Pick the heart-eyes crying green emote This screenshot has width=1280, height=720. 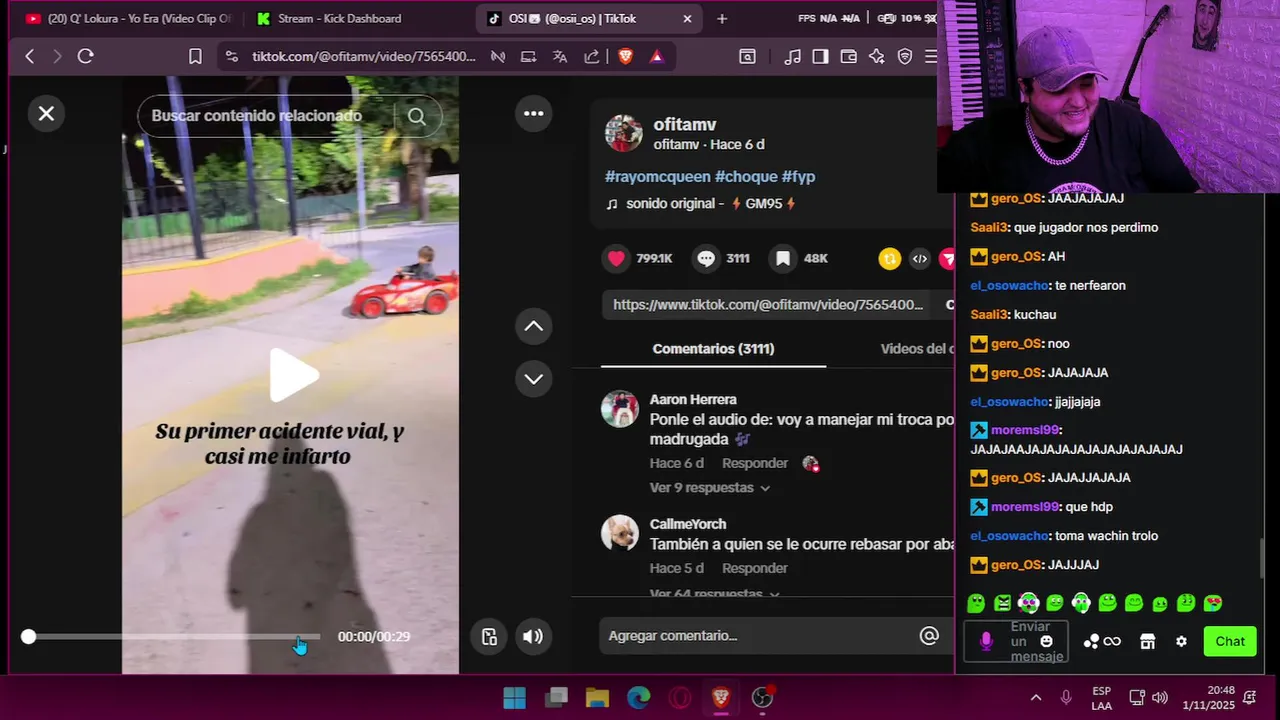coord(1213,603)
